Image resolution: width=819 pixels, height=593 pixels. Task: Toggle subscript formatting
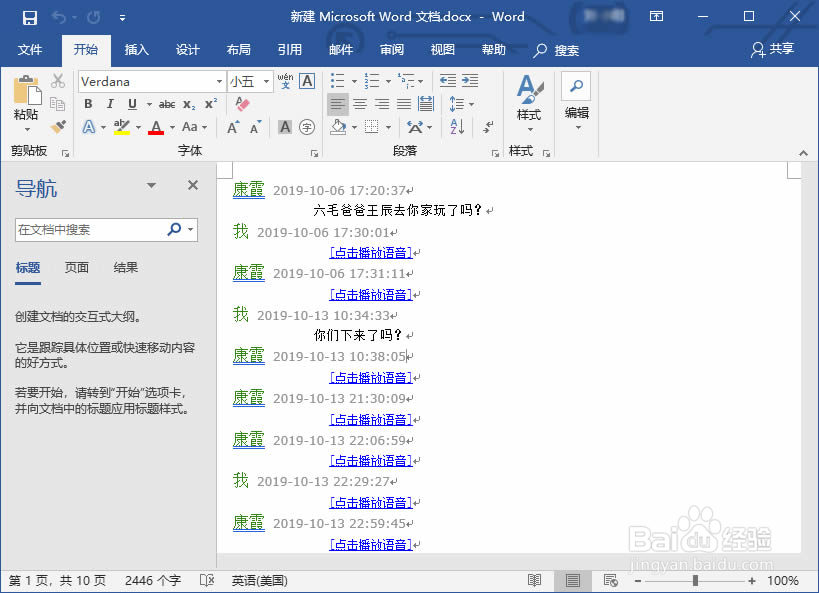click(x=188, y=104)
